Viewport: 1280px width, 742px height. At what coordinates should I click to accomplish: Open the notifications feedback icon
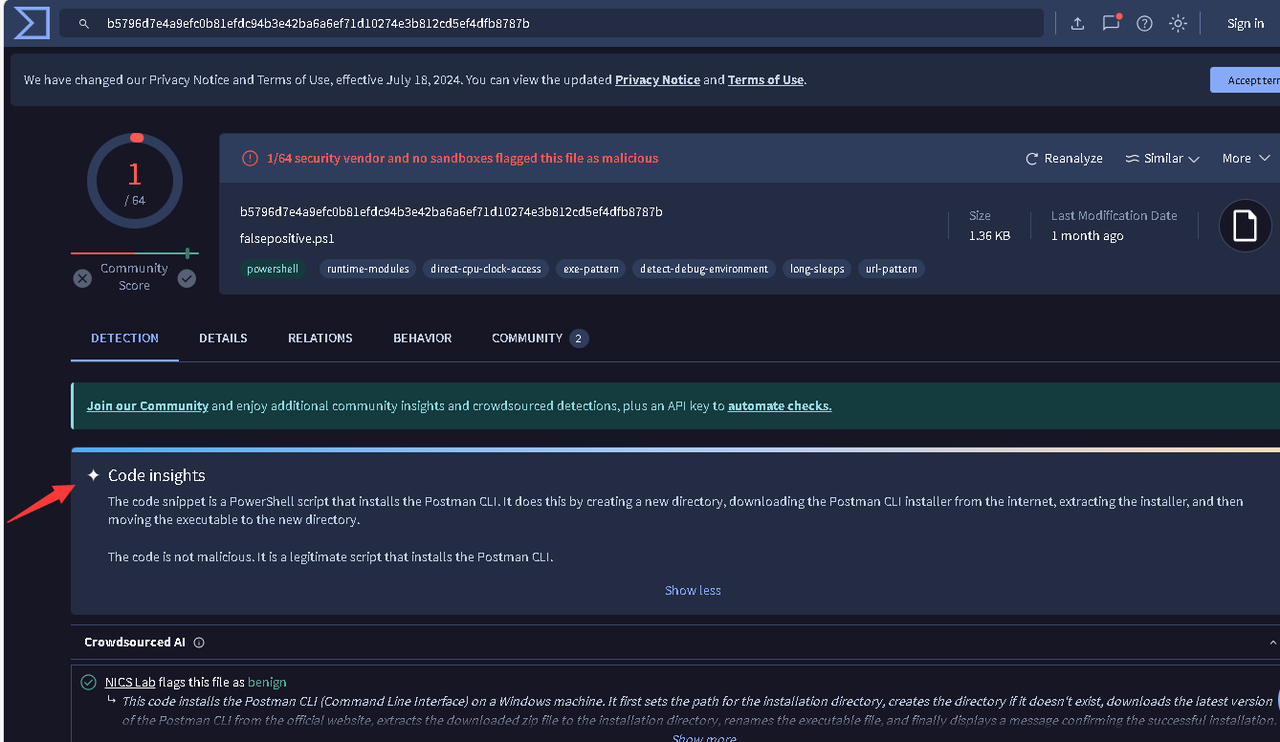(1111, 22)
